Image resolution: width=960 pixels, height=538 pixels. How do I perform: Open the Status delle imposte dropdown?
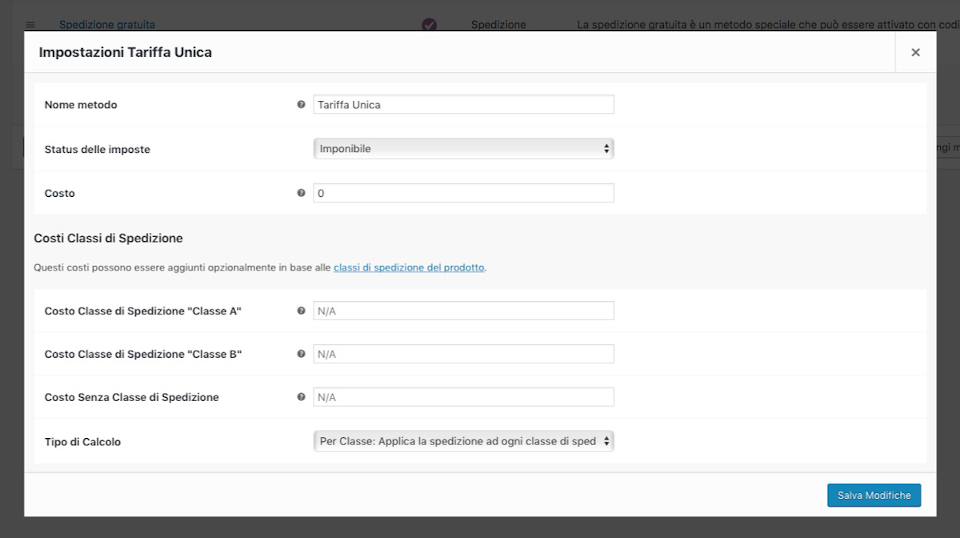pos(463,149)
